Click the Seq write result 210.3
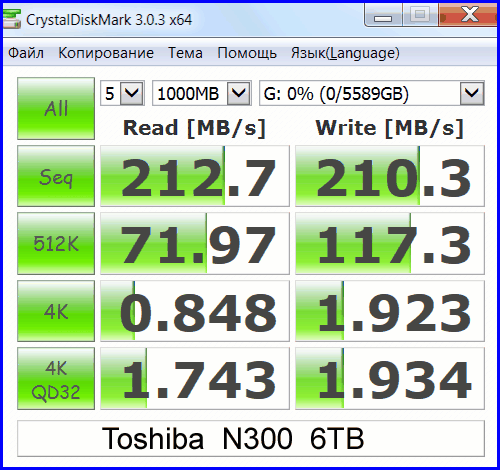The image size is (500, 470). (390, 176)
